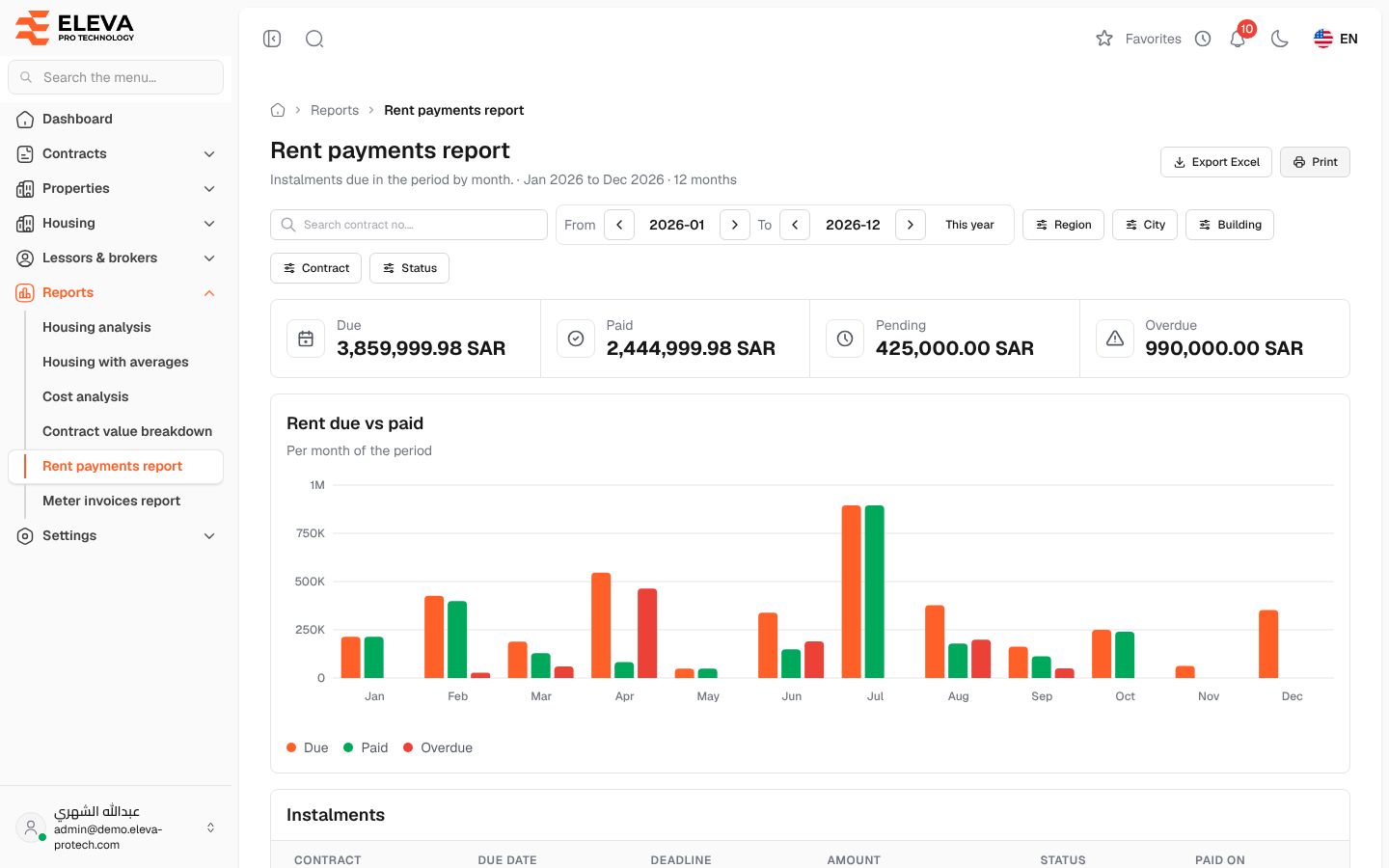The height and width of the screenshot is (868, 1389).
Task: Click the Print button
Action: coord(1315,162)
